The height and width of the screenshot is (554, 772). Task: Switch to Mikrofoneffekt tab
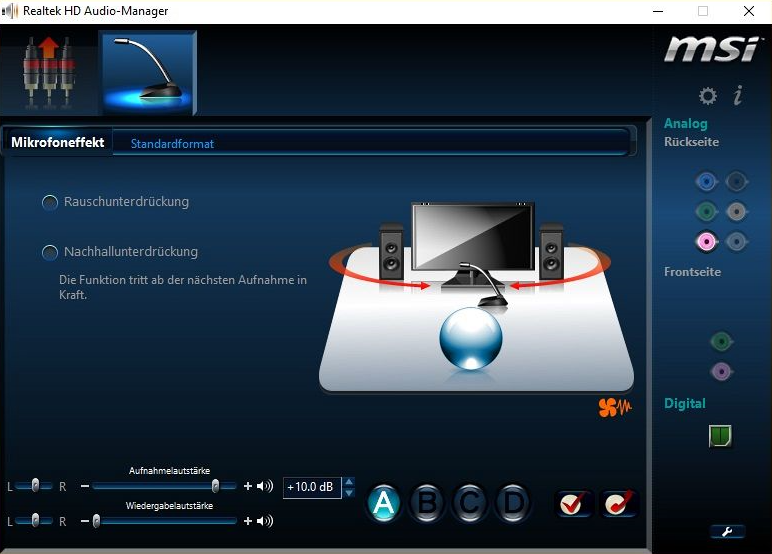tap(58, 142)
